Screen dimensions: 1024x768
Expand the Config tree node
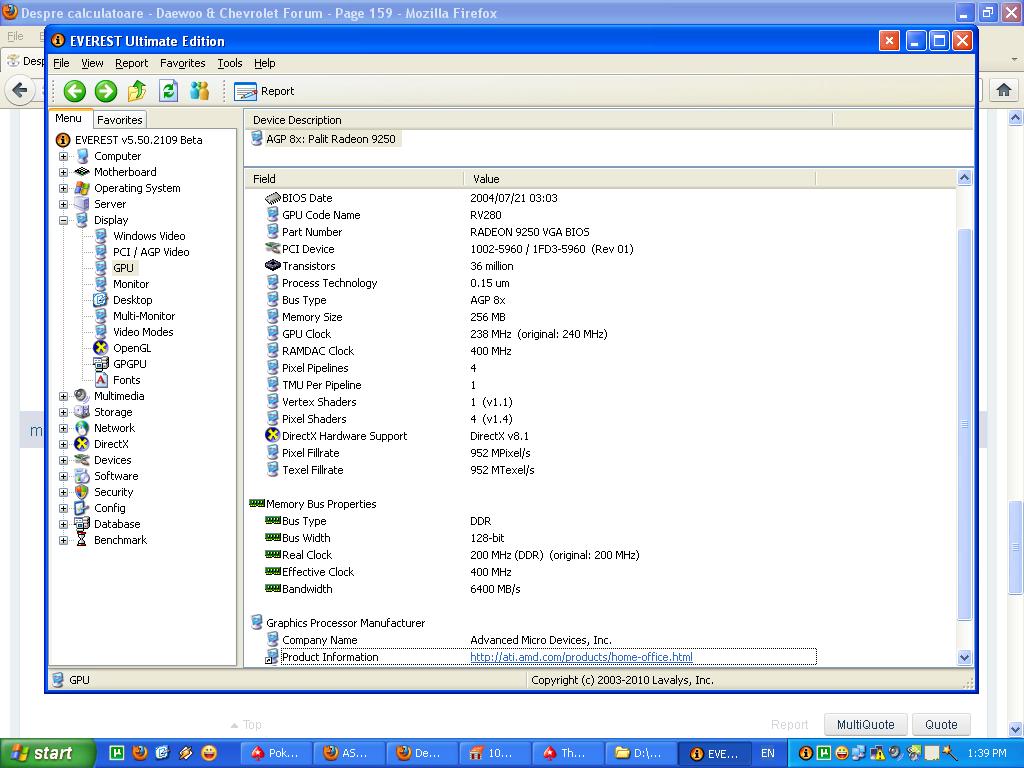(63, 508)
